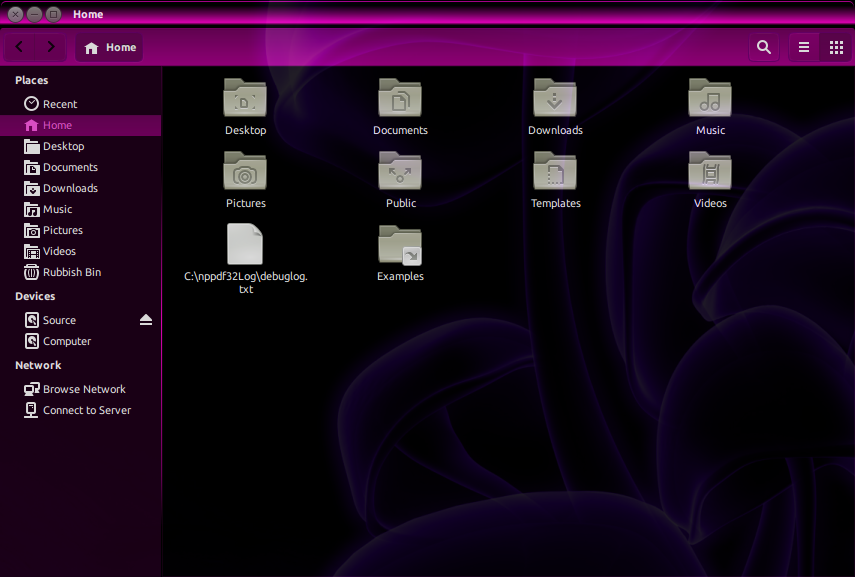Maximize the Home window
Viewport: 855px width, 577px height.
53,14
